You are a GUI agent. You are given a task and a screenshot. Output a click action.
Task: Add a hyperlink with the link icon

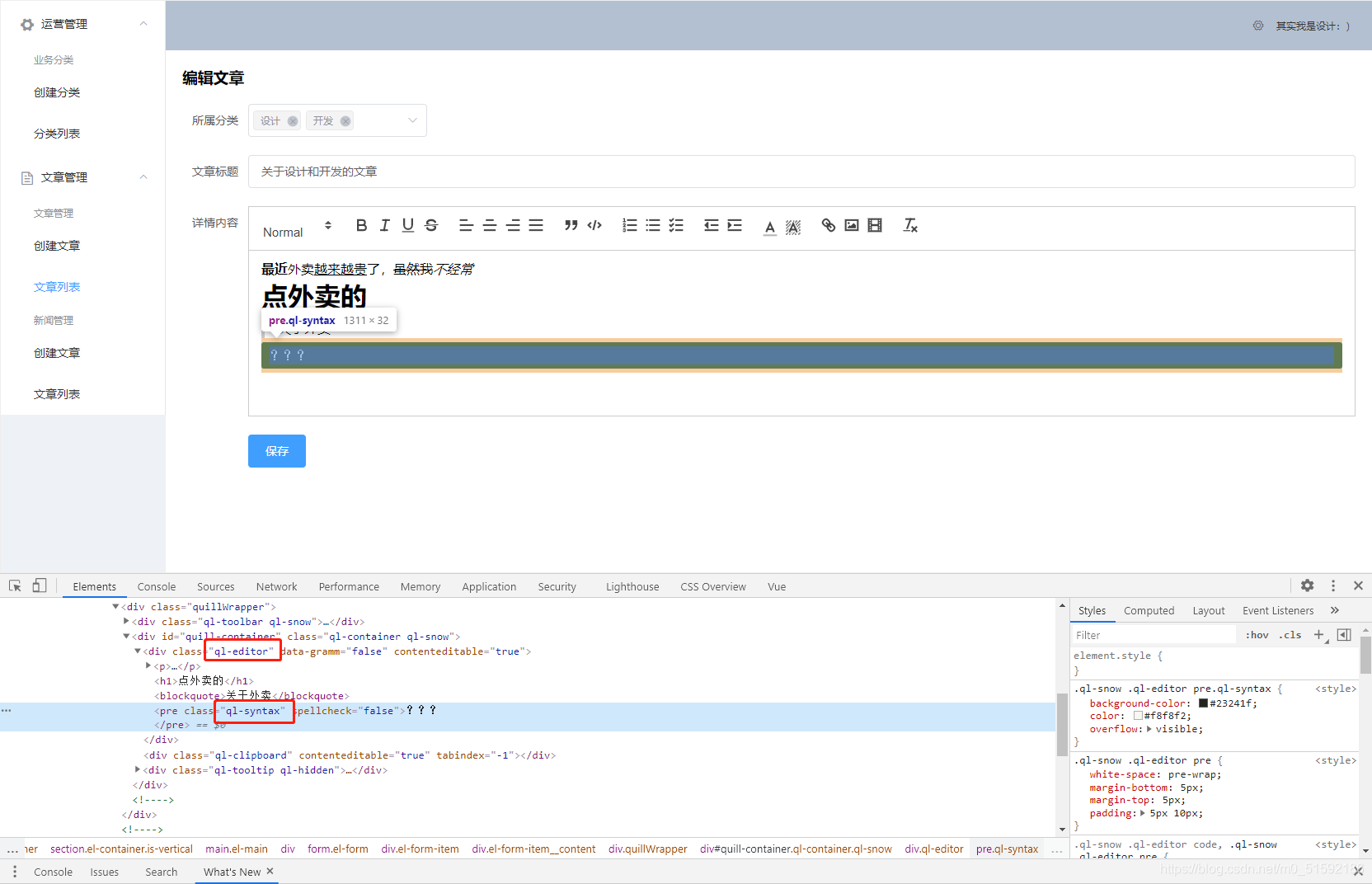828,224
